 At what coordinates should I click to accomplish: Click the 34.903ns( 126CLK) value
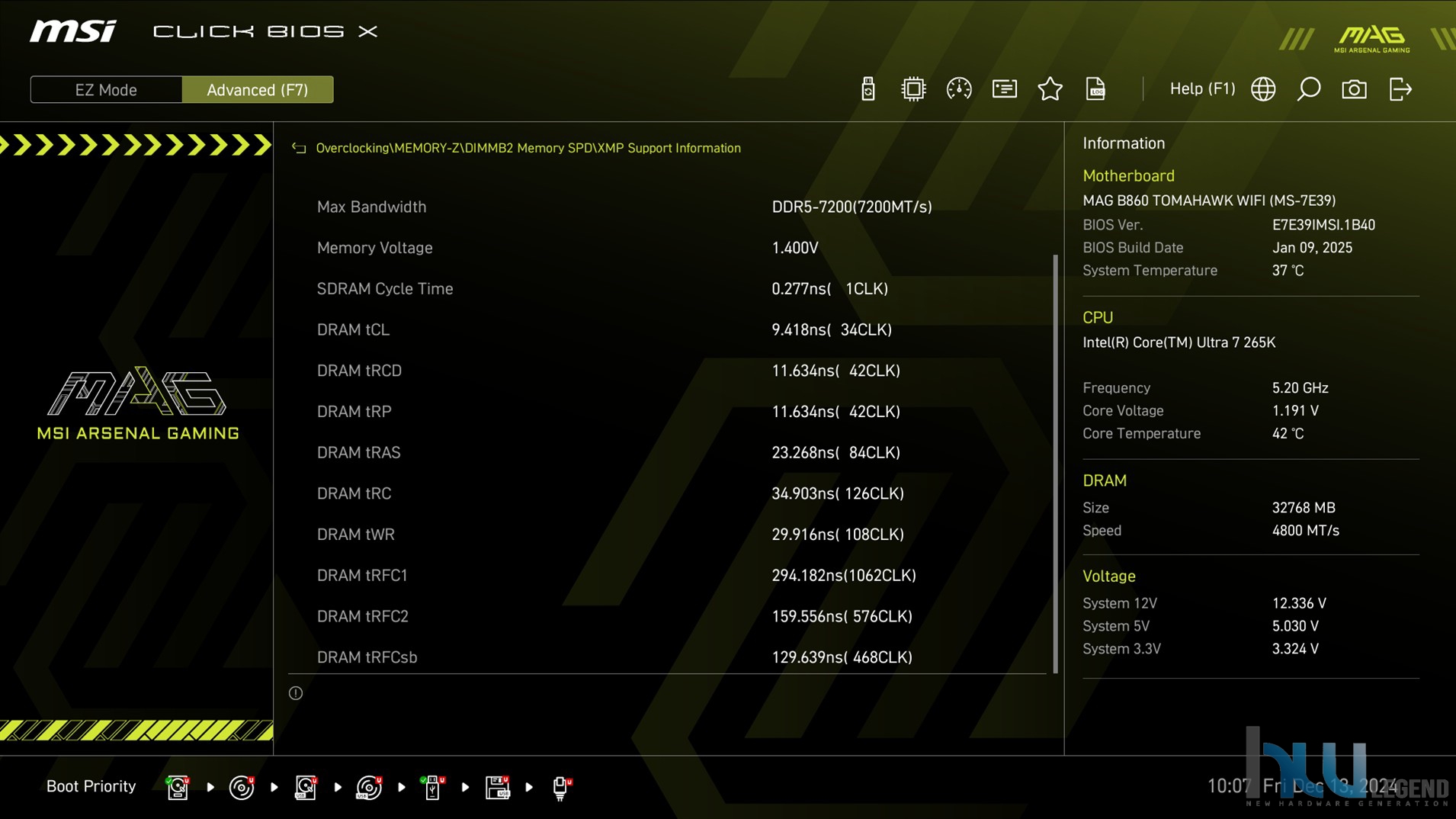pos(838,493)
